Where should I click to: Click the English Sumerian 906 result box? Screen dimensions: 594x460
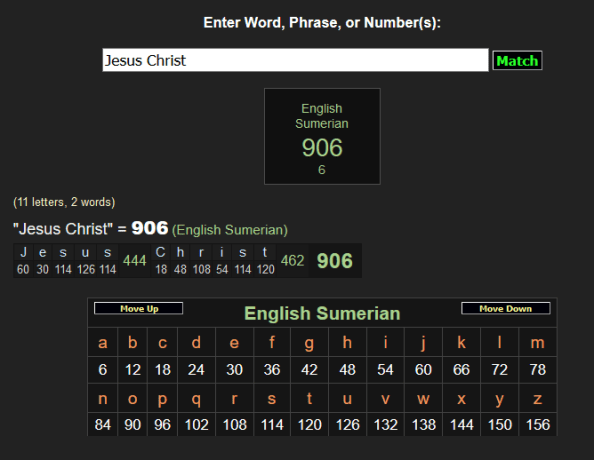(322, 136)
